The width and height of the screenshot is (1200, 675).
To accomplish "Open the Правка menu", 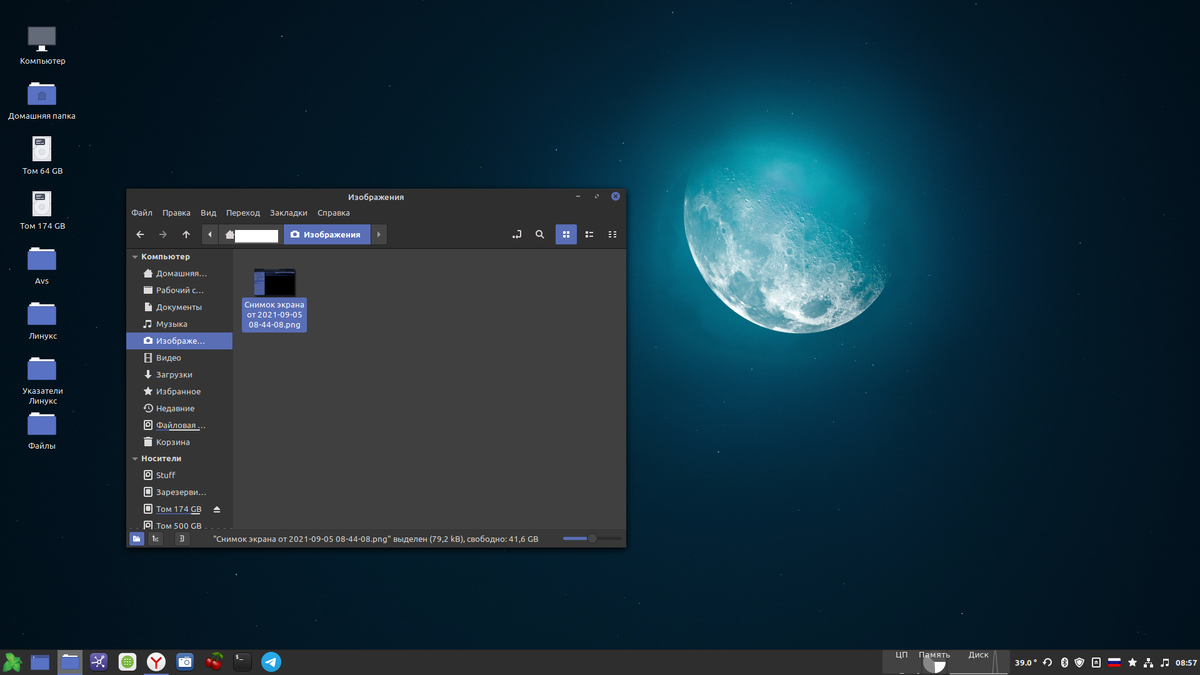I will [176, 213].
